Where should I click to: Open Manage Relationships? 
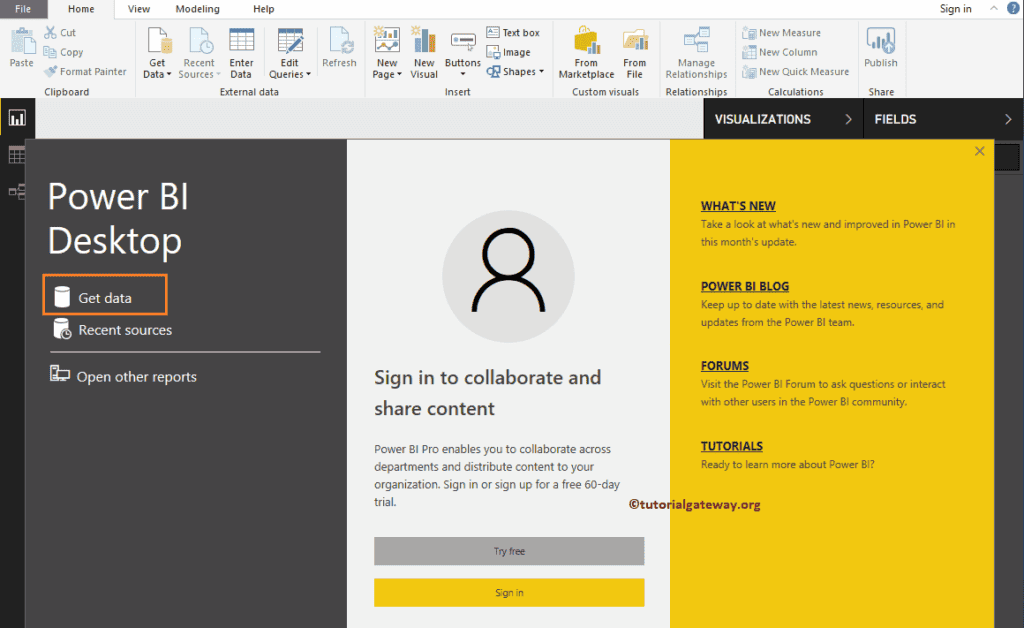[x=696, y=52]
